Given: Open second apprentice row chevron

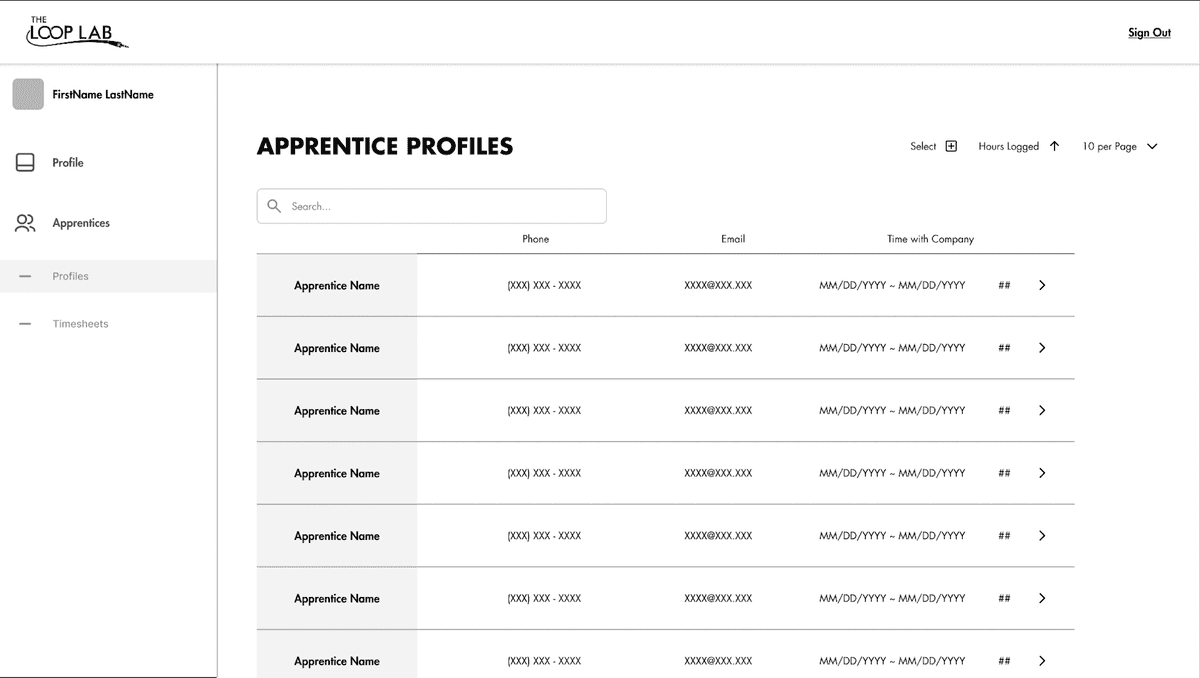Looking at the screenshot, I should (x=1042, y=348).
